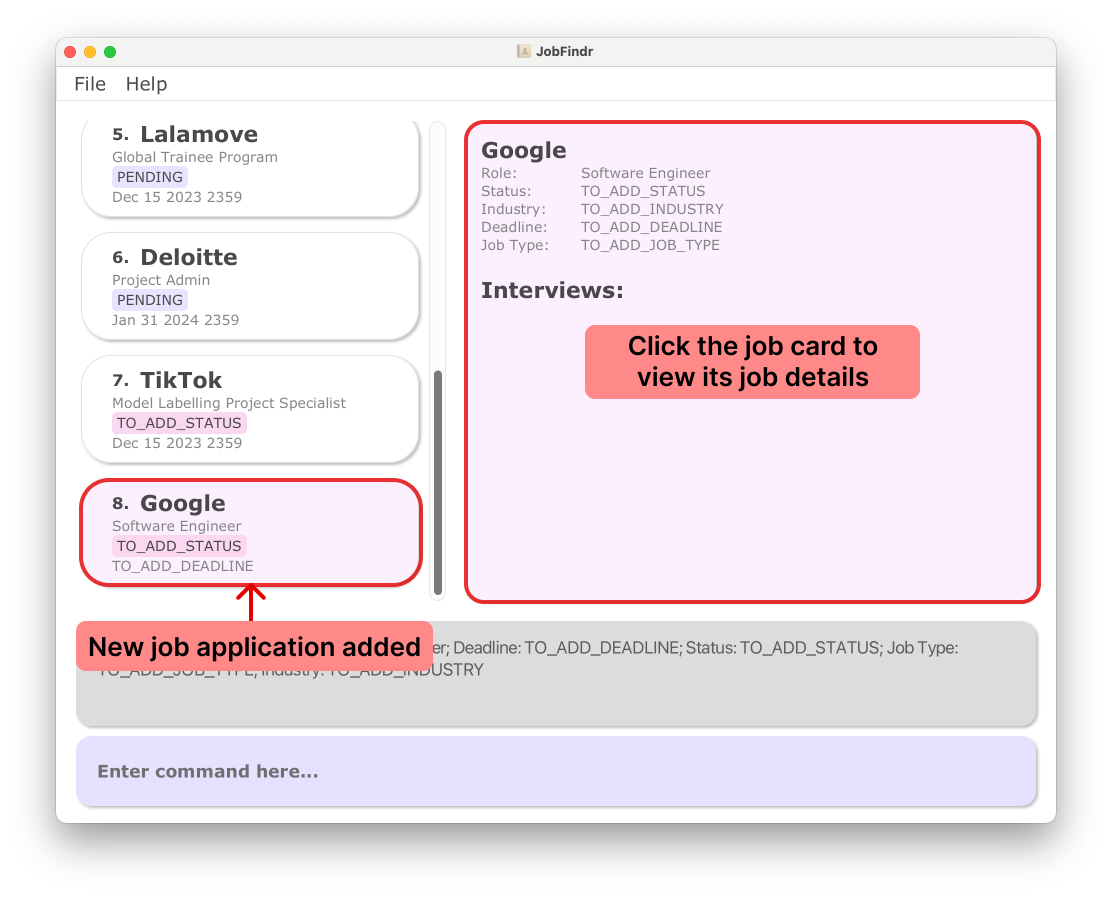The height and width of the screenshot is (897, 1112).
Task: Select the Google job card in the list
Action: tap(250, 533)
